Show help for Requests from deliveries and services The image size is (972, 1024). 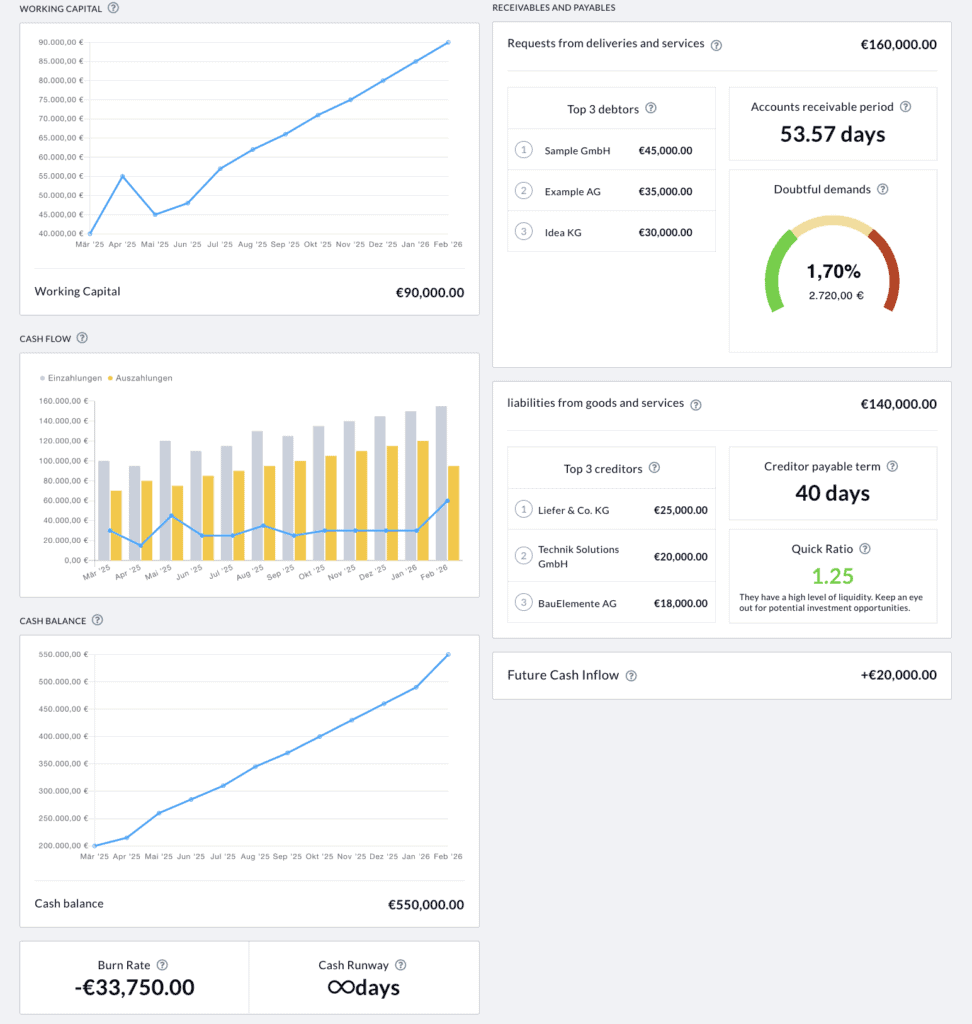[716, 45]
